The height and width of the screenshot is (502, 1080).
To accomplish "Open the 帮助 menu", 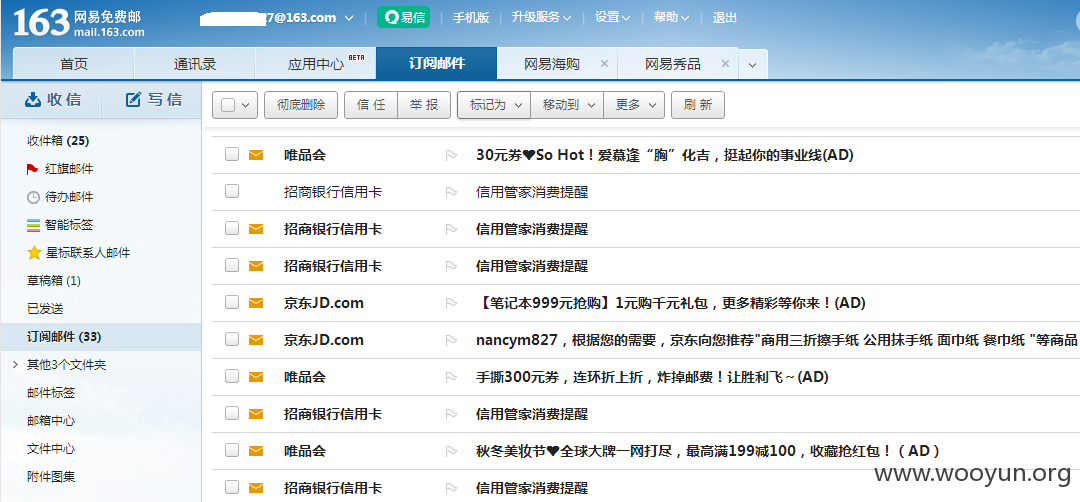I will pos(671,18).
